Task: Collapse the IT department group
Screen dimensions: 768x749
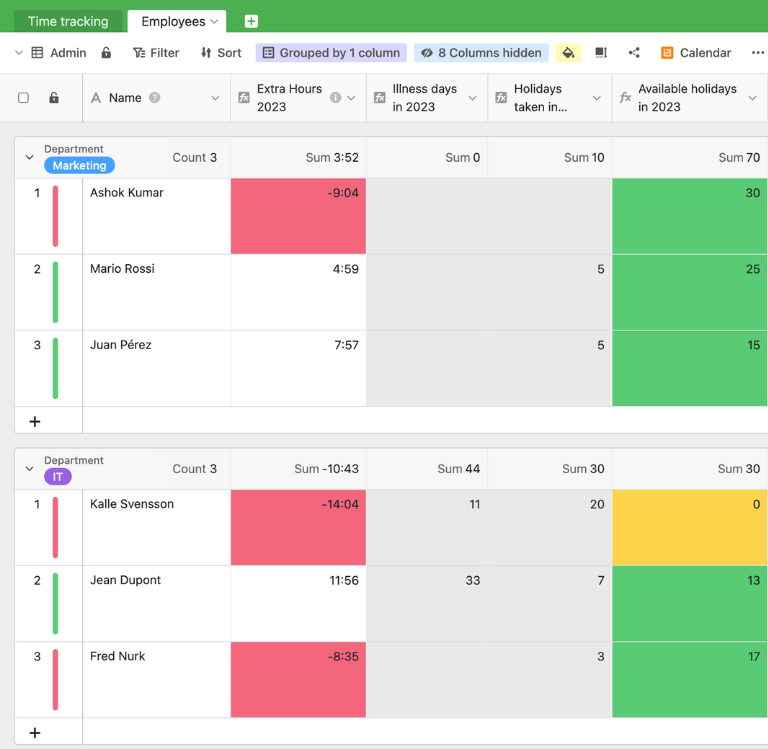Action: (29, 469)
